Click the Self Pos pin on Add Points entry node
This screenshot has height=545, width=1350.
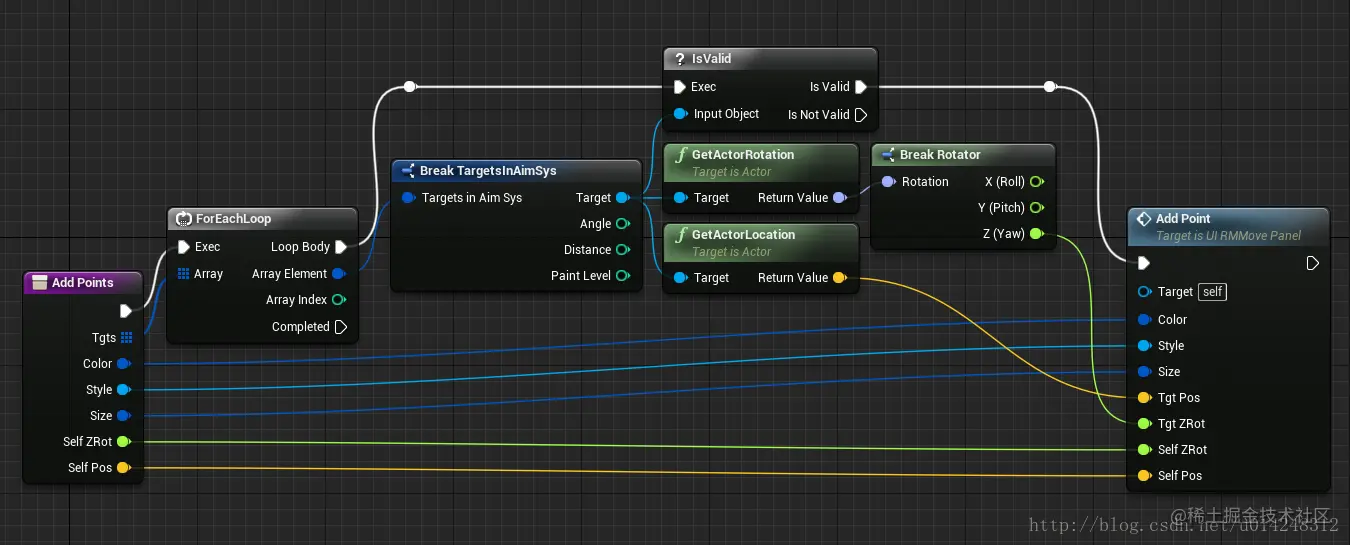(123, 468)
